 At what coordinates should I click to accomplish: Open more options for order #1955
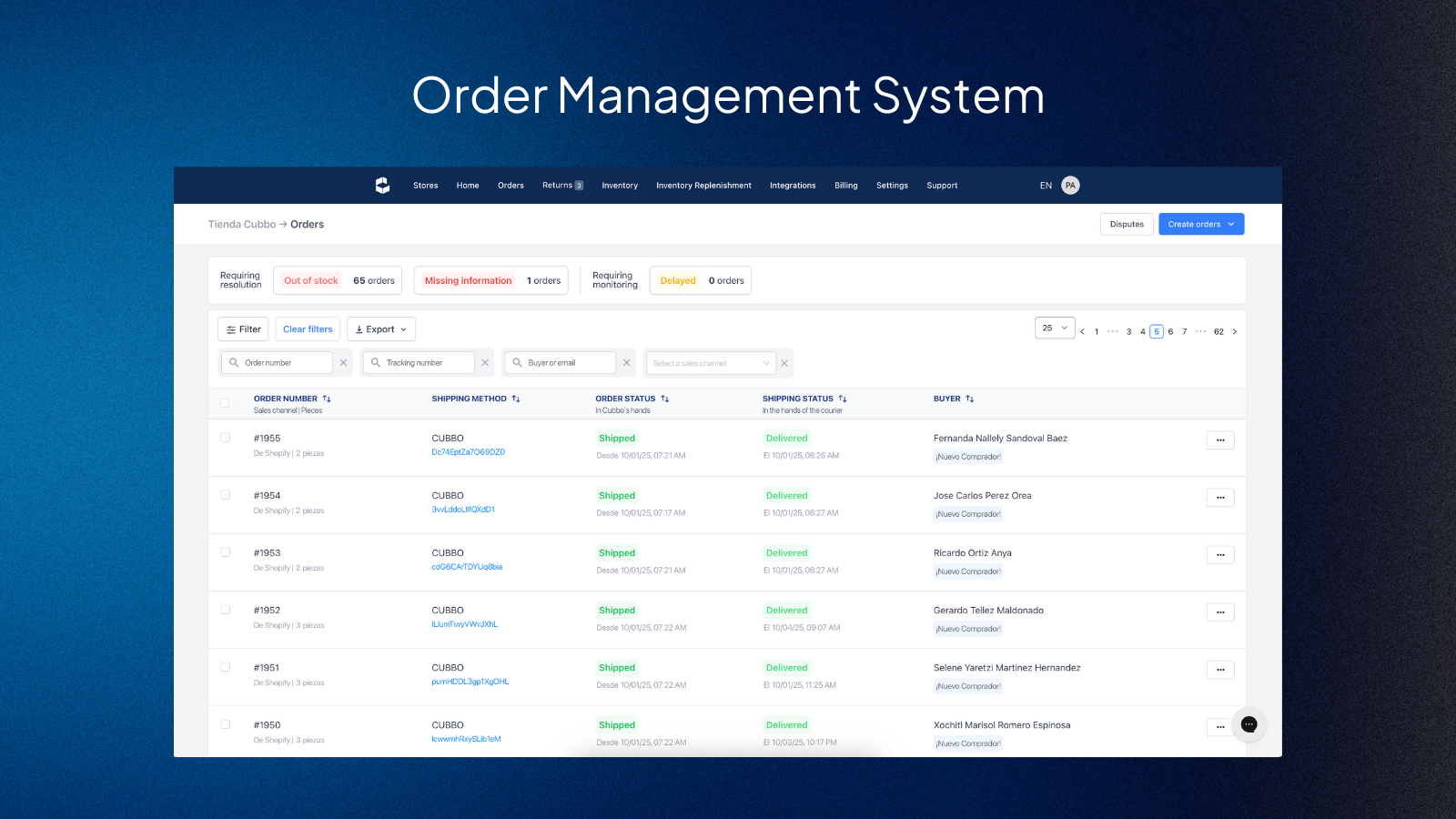click(1220, 440)
